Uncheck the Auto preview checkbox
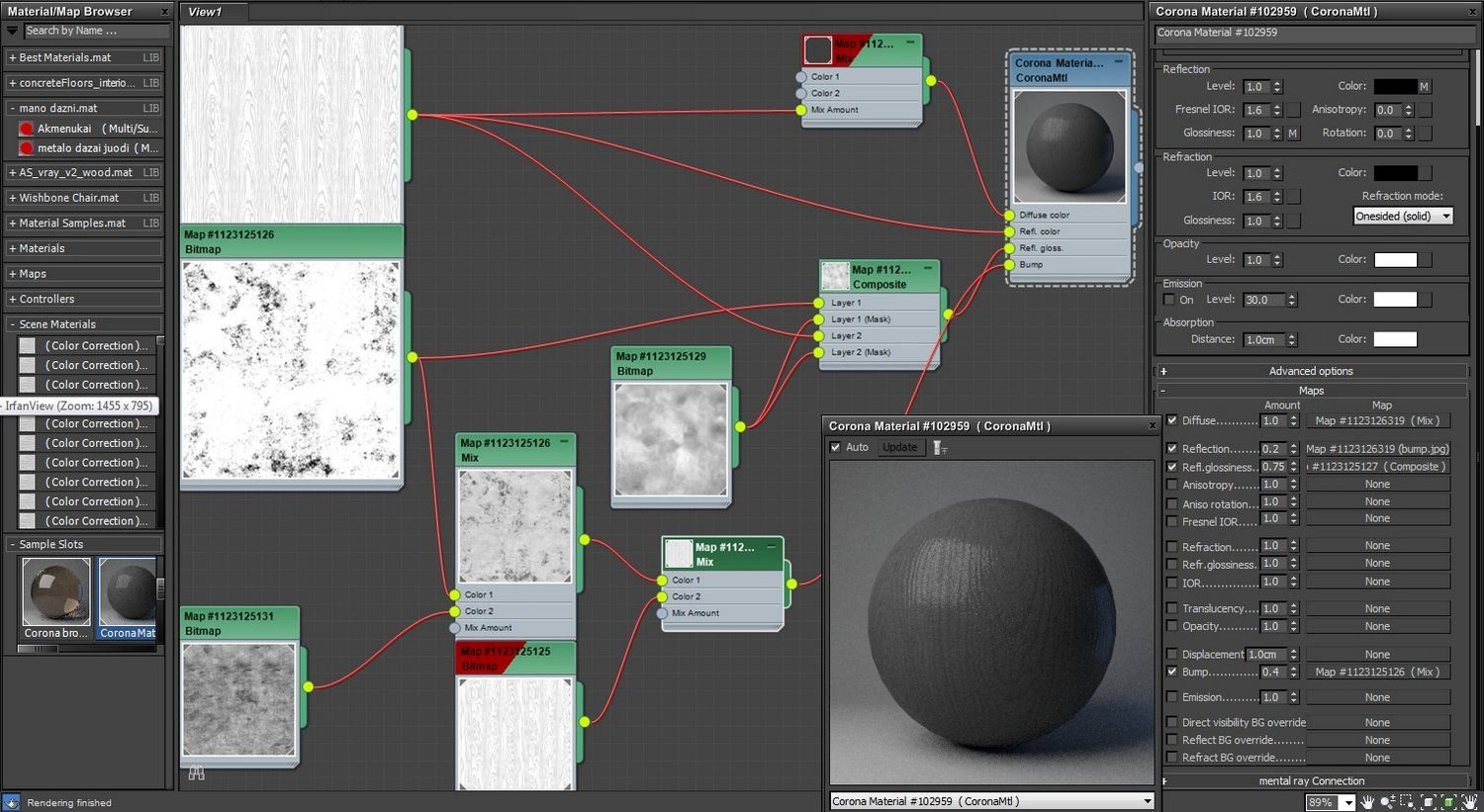This screenshot has height=812, width=1484. tap(835, 448)
